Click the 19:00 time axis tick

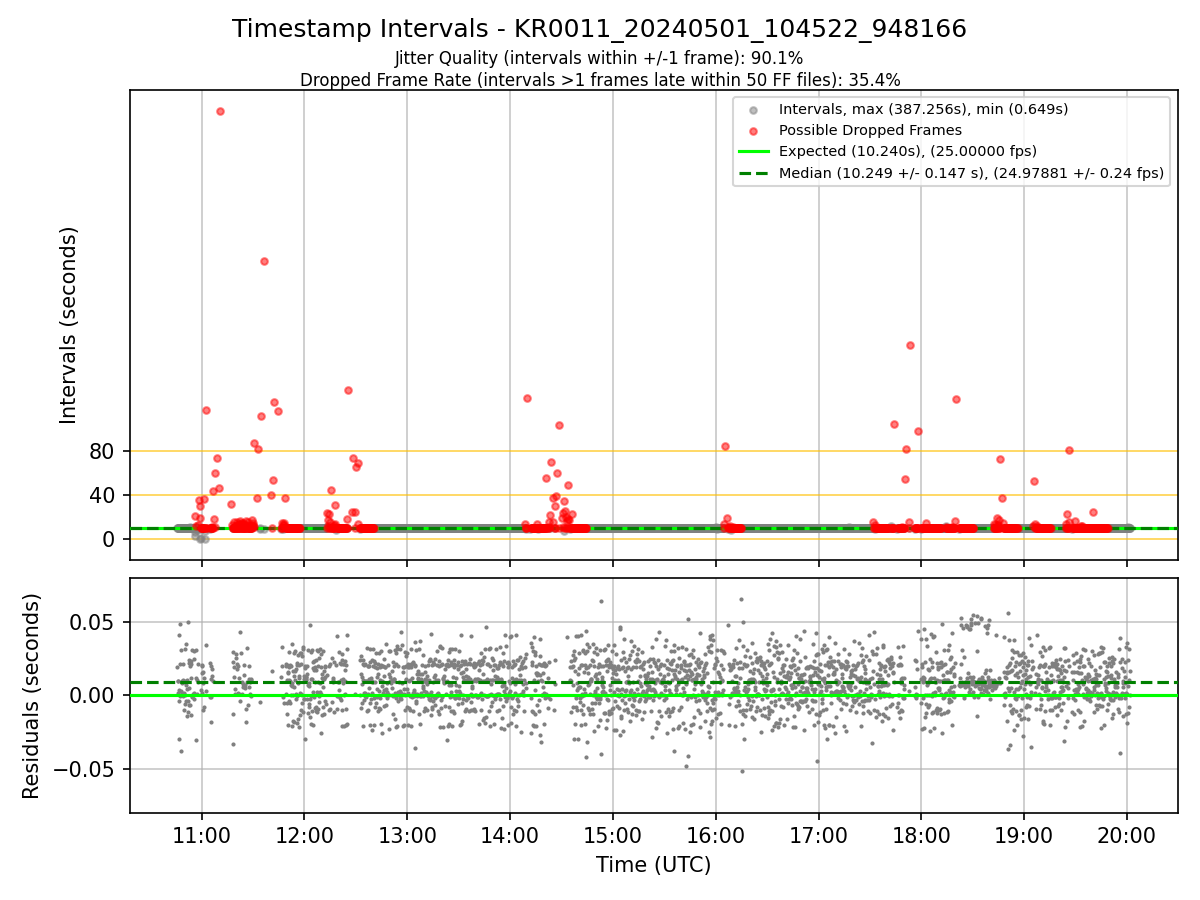click(x=1024, y=834)
